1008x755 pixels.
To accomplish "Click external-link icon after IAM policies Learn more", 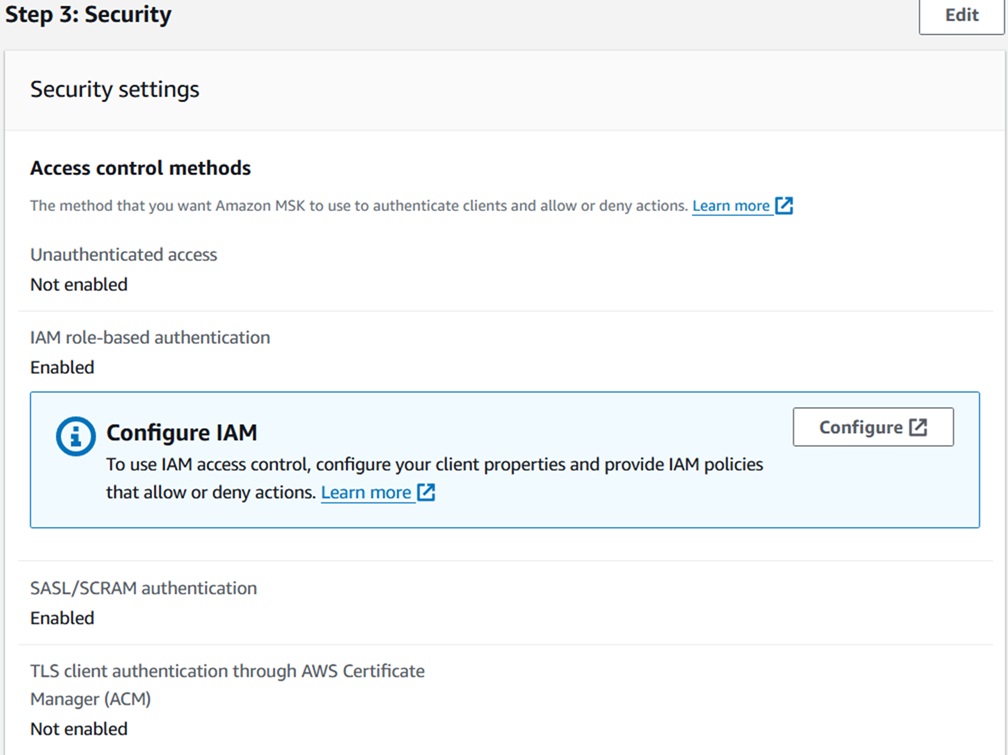I will pyautogui.click(x=426, y=492).
